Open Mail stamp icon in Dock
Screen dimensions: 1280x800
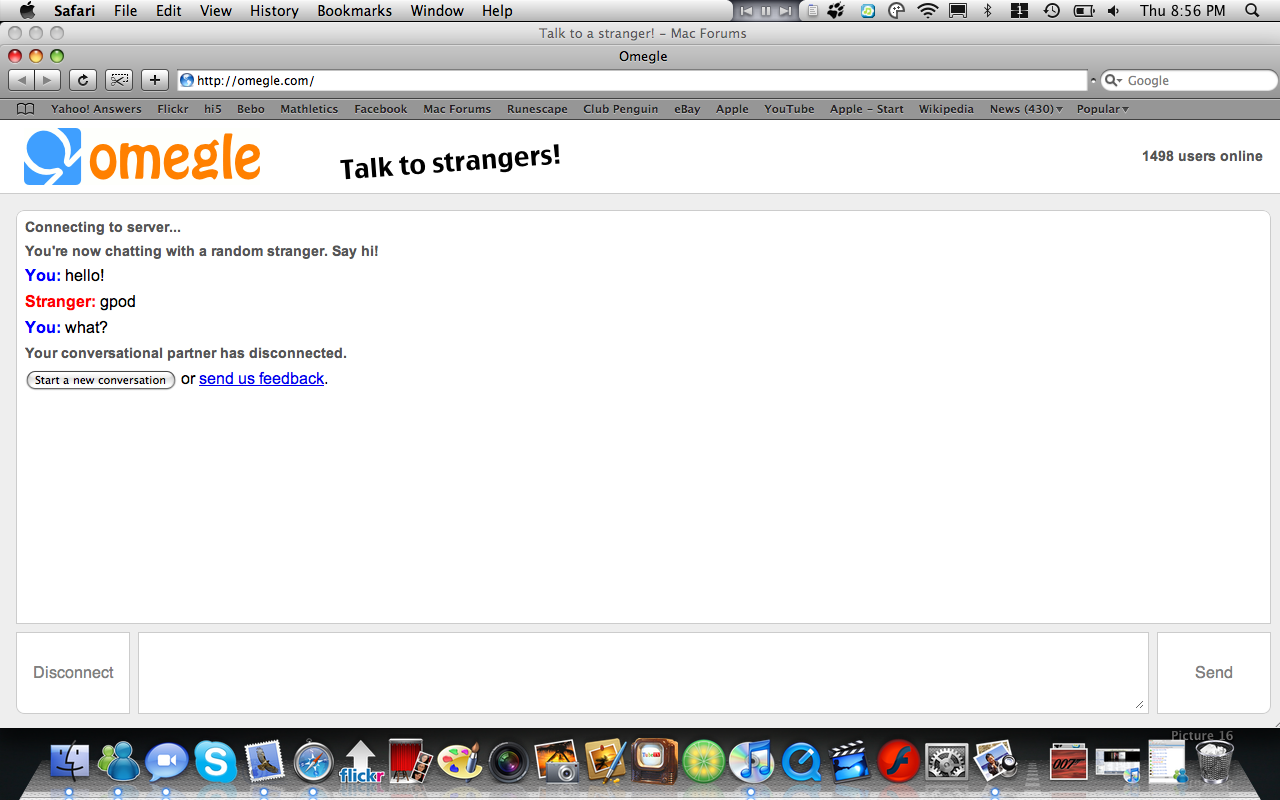click(x=265, y=762)
